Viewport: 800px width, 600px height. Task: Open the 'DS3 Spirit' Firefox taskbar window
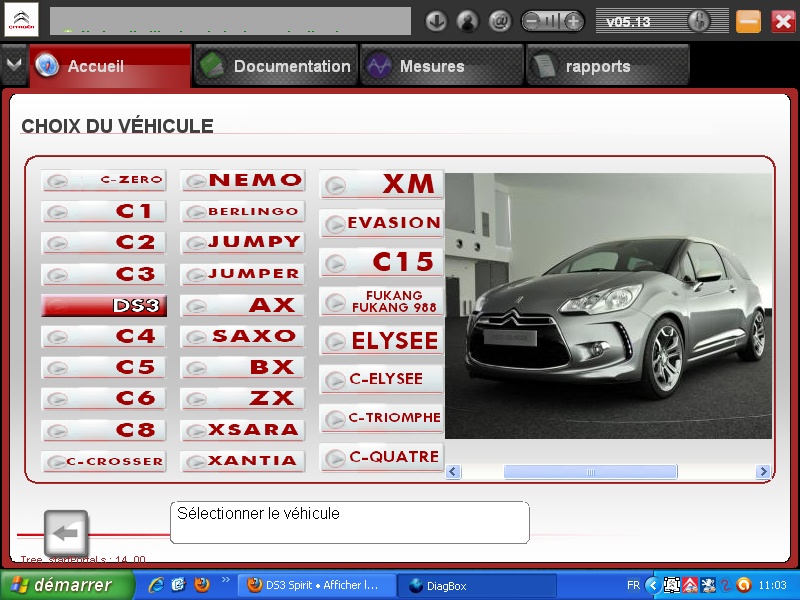[317, 585]
